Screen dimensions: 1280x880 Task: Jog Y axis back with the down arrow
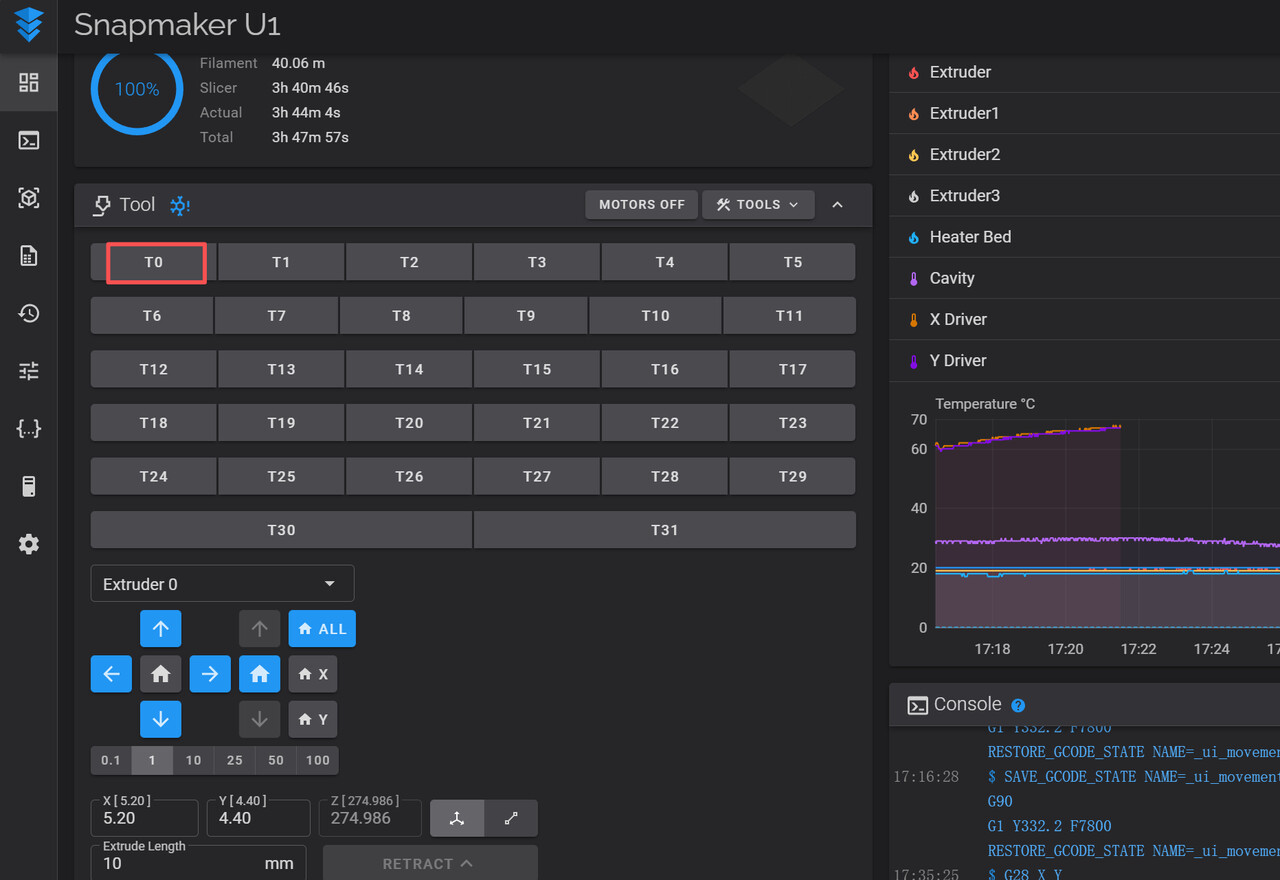(x=160, y=719)
